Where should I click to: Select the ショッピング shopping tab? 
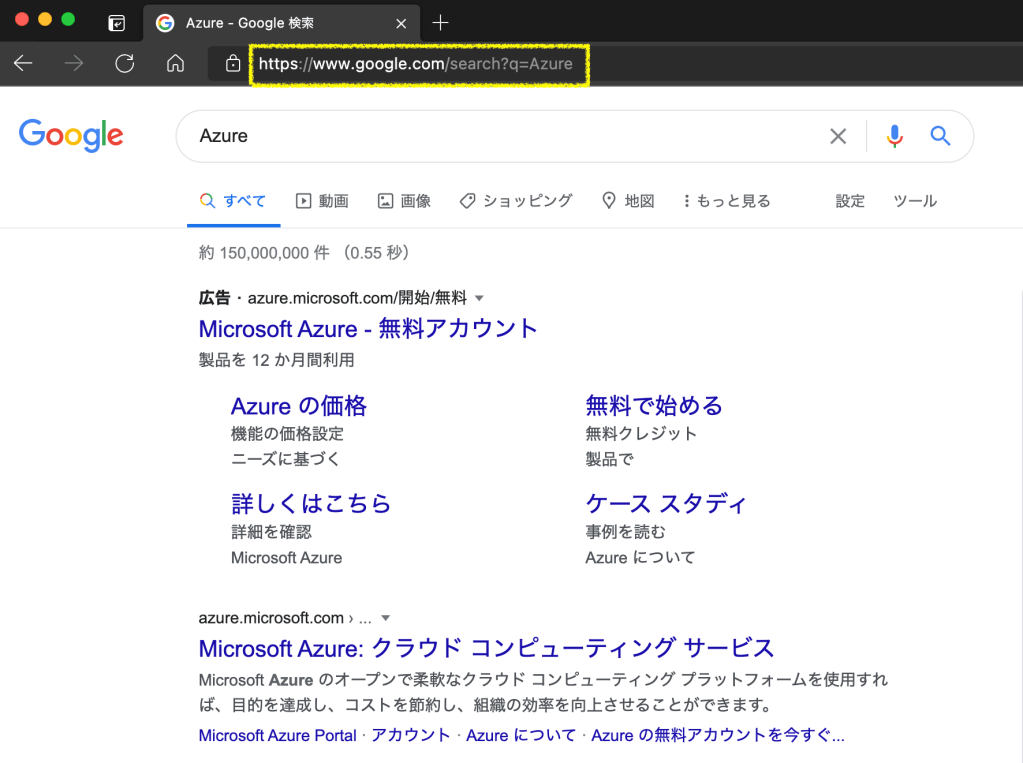click(516, 201)
